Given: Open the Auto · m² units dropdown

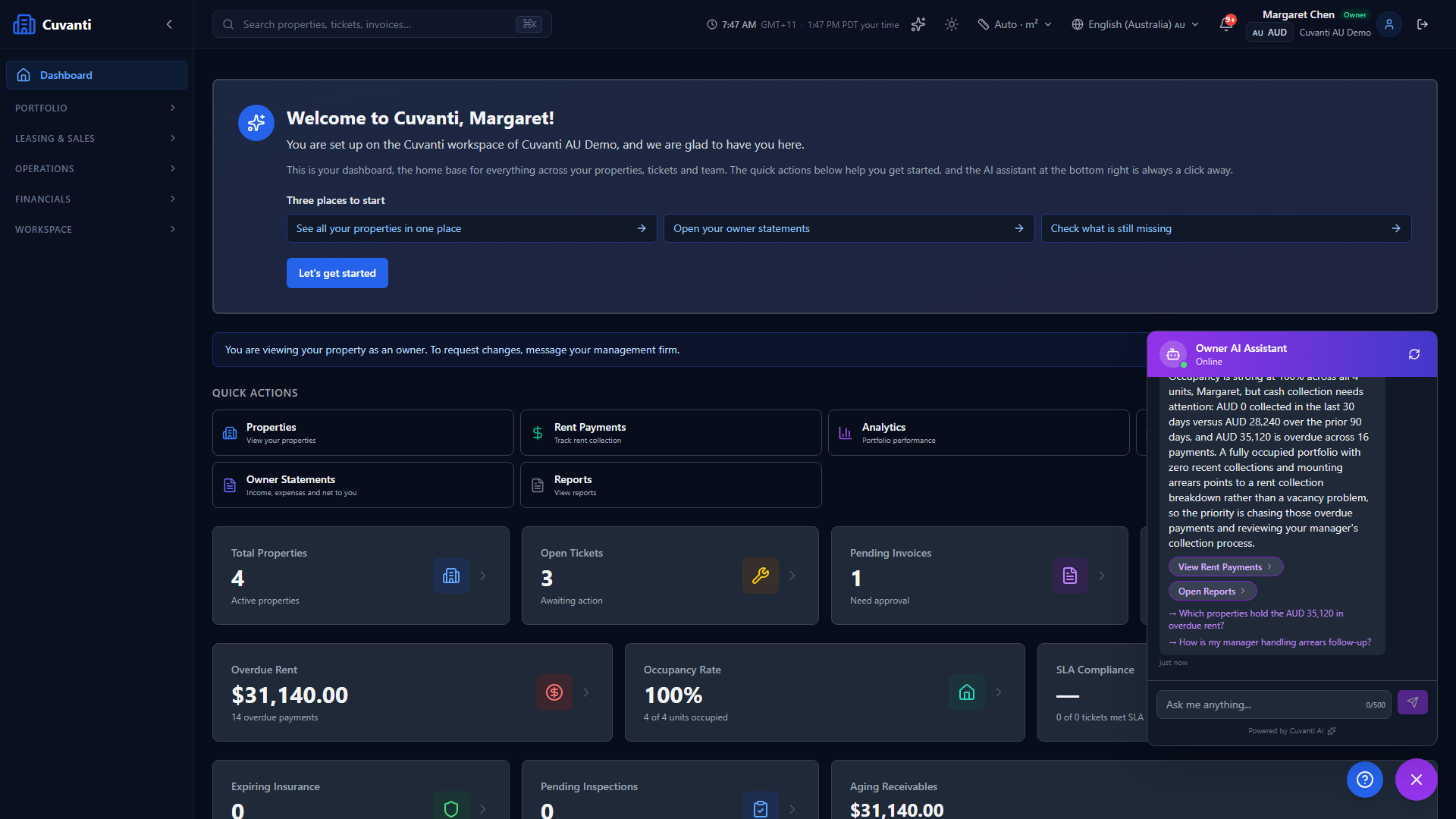Looking at the screenshot, I should [x=1015, y=24].
